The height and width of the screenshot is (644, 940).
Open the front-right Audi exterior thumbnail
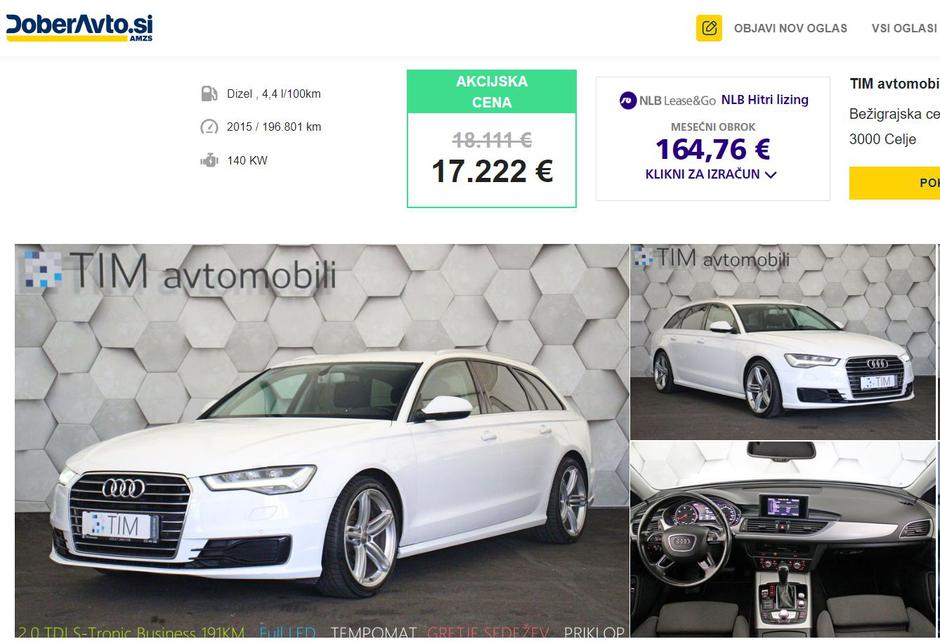(782, 341)
